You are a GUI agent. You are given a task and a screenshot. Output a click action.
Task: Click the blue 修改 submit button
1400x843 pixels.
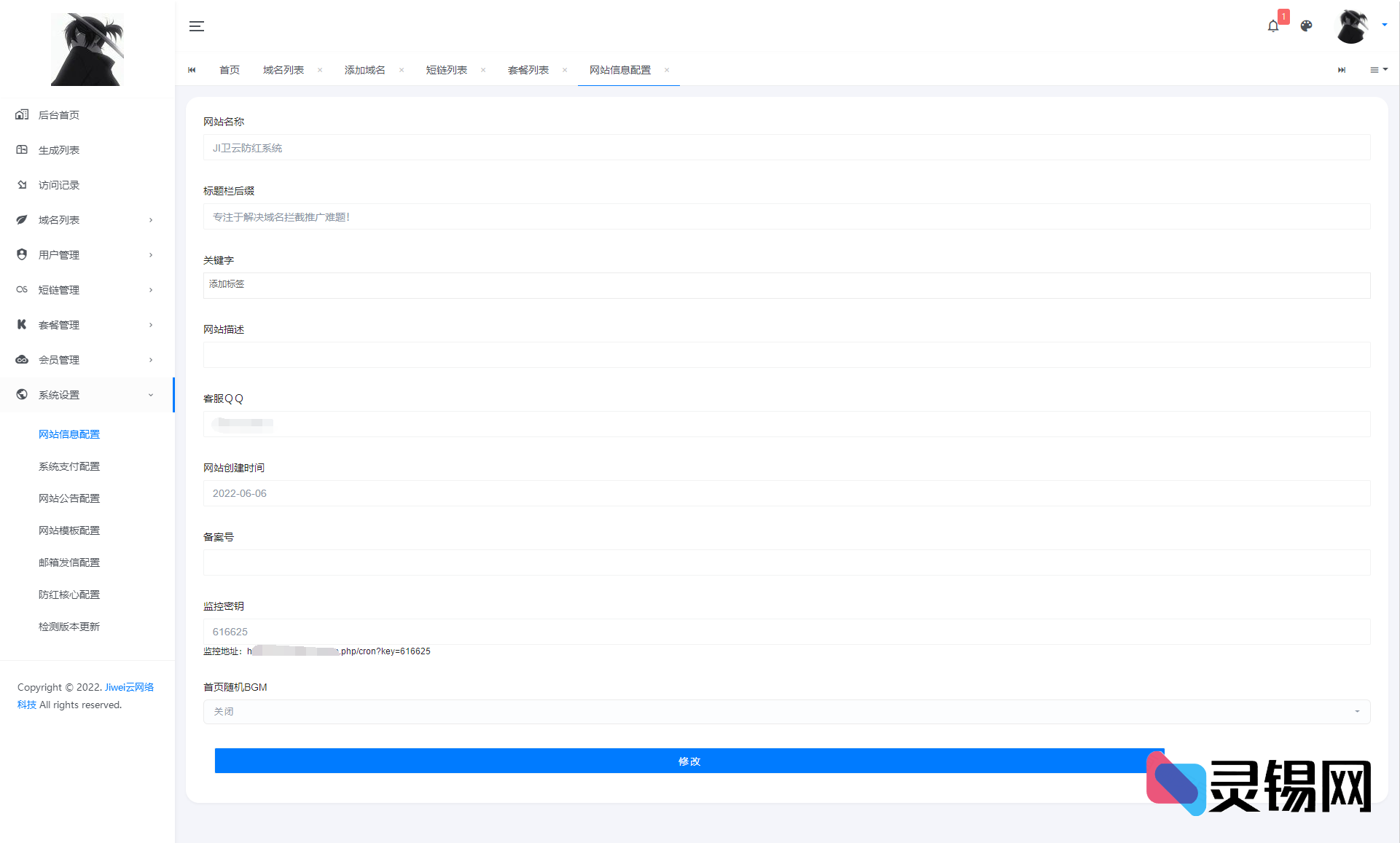point(688,761)
